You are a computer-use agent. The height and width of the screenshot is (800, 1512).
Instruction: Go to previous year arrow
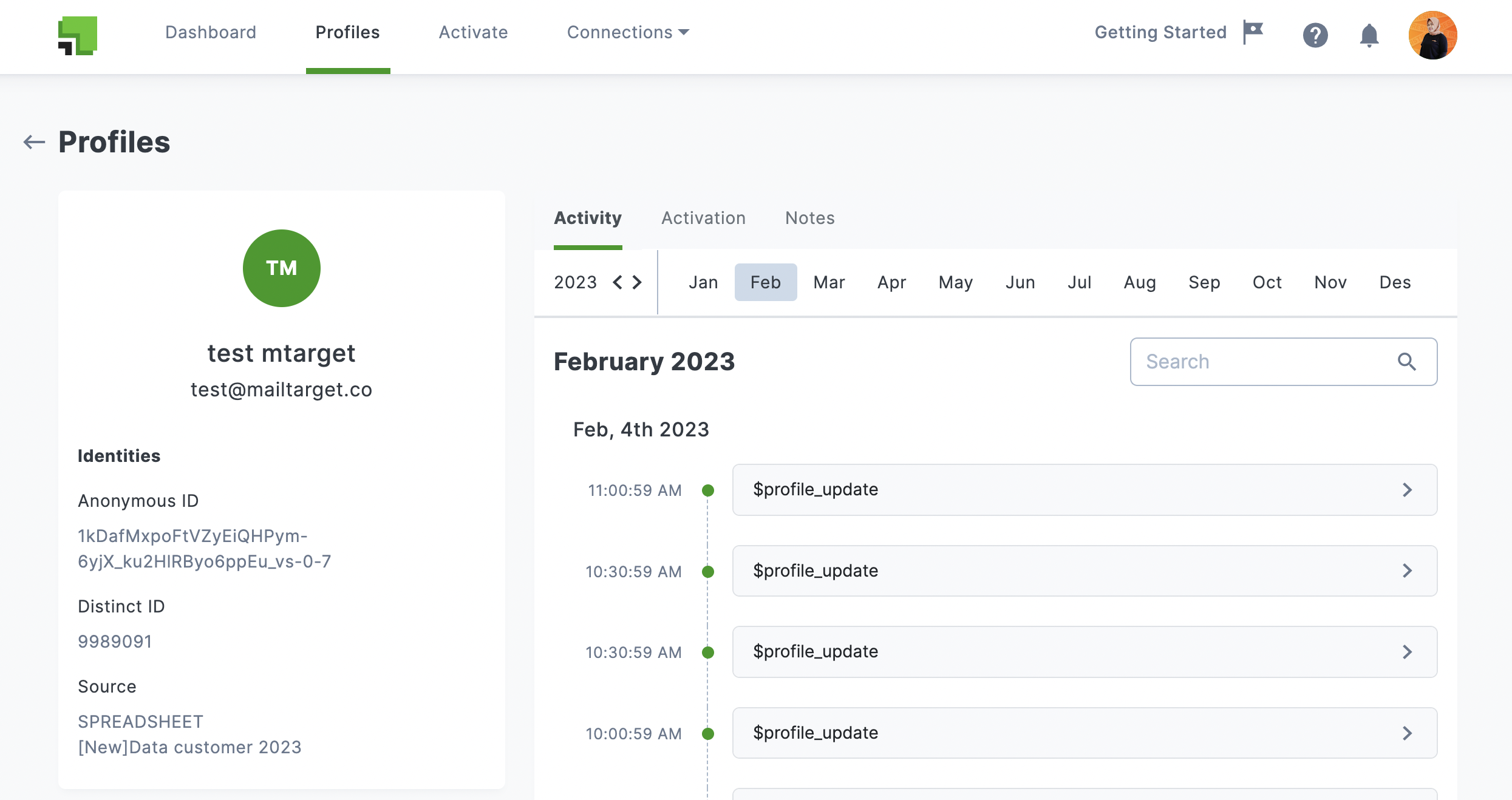(618, 282)
